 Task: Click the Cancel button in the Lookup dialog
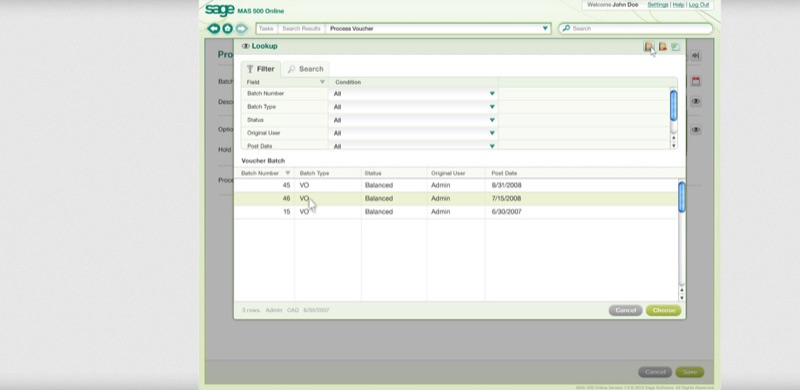click(x=626, y=310)
